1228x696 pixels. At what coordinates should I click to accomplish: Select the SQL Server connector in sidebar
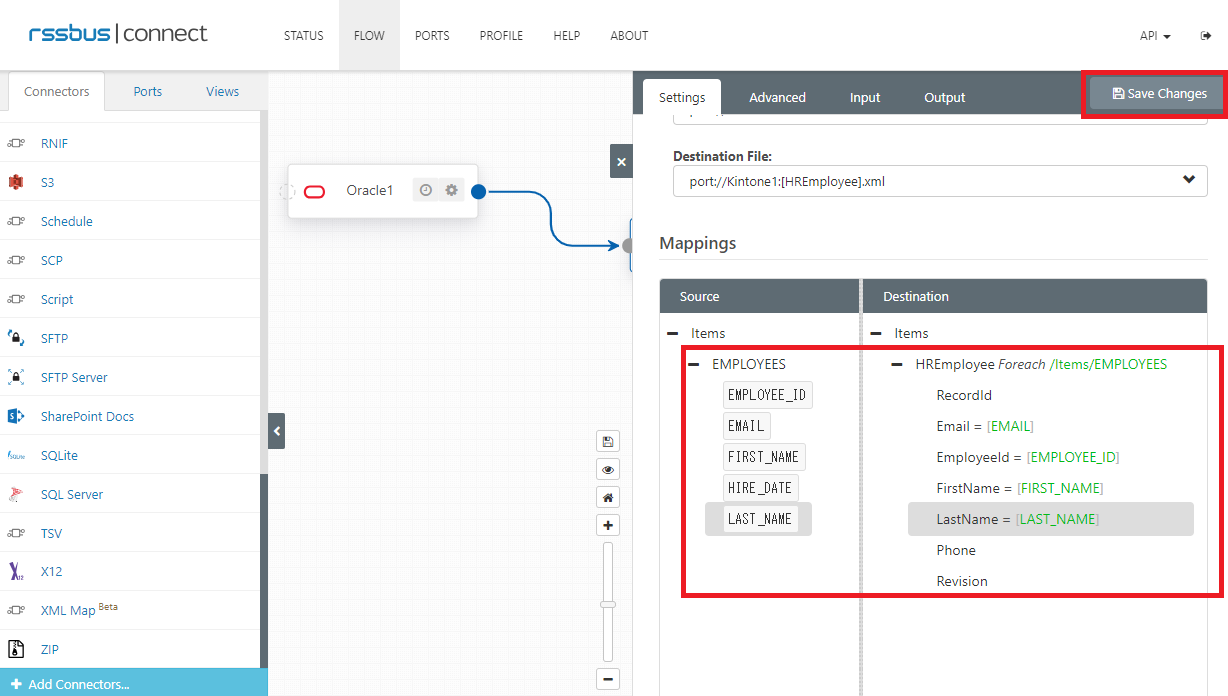pos(71,494)
